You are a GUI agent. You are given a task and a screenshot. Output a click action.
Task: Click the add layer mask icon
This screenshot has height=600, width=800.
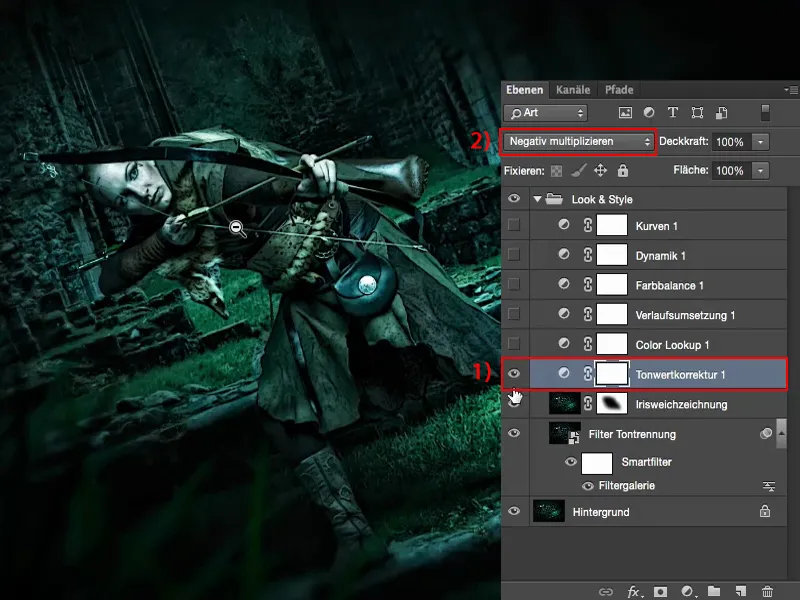[660, 591]
